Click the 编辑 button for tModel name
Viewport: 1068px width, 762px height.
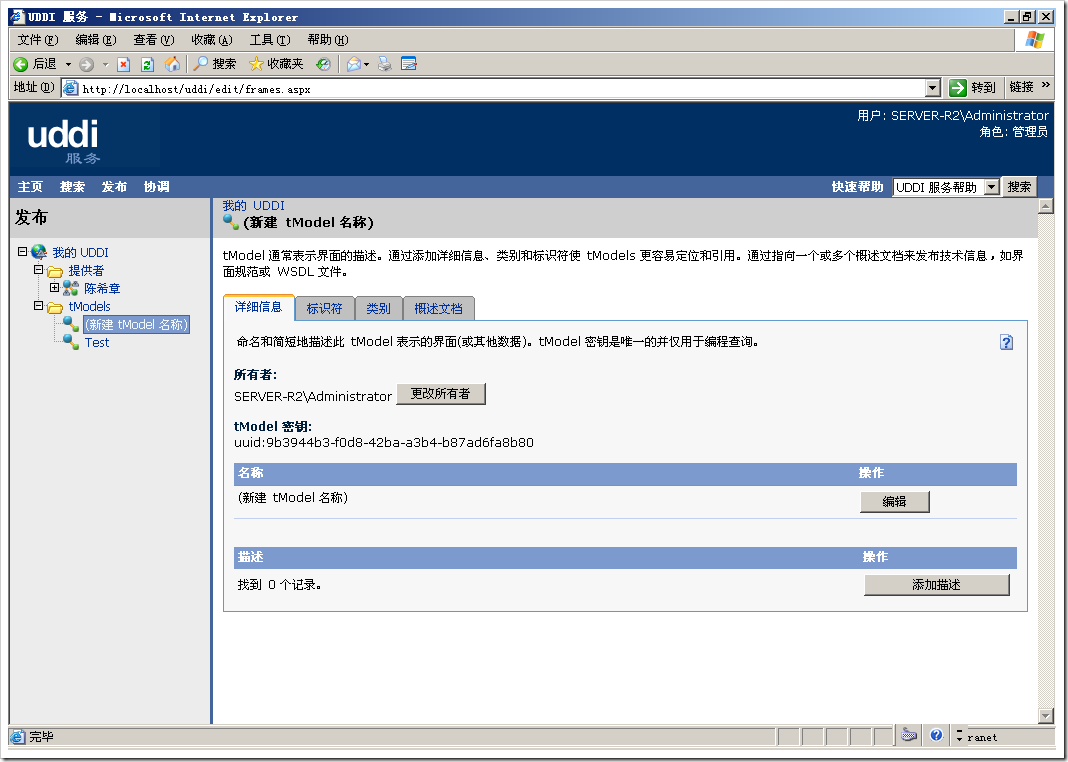tap(894, 502)
